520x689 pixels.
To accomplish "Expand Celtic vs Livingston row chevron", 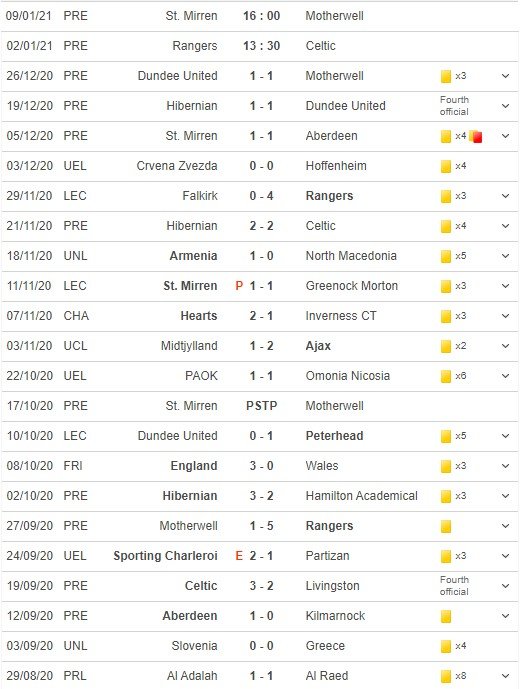I will (505, 586).
